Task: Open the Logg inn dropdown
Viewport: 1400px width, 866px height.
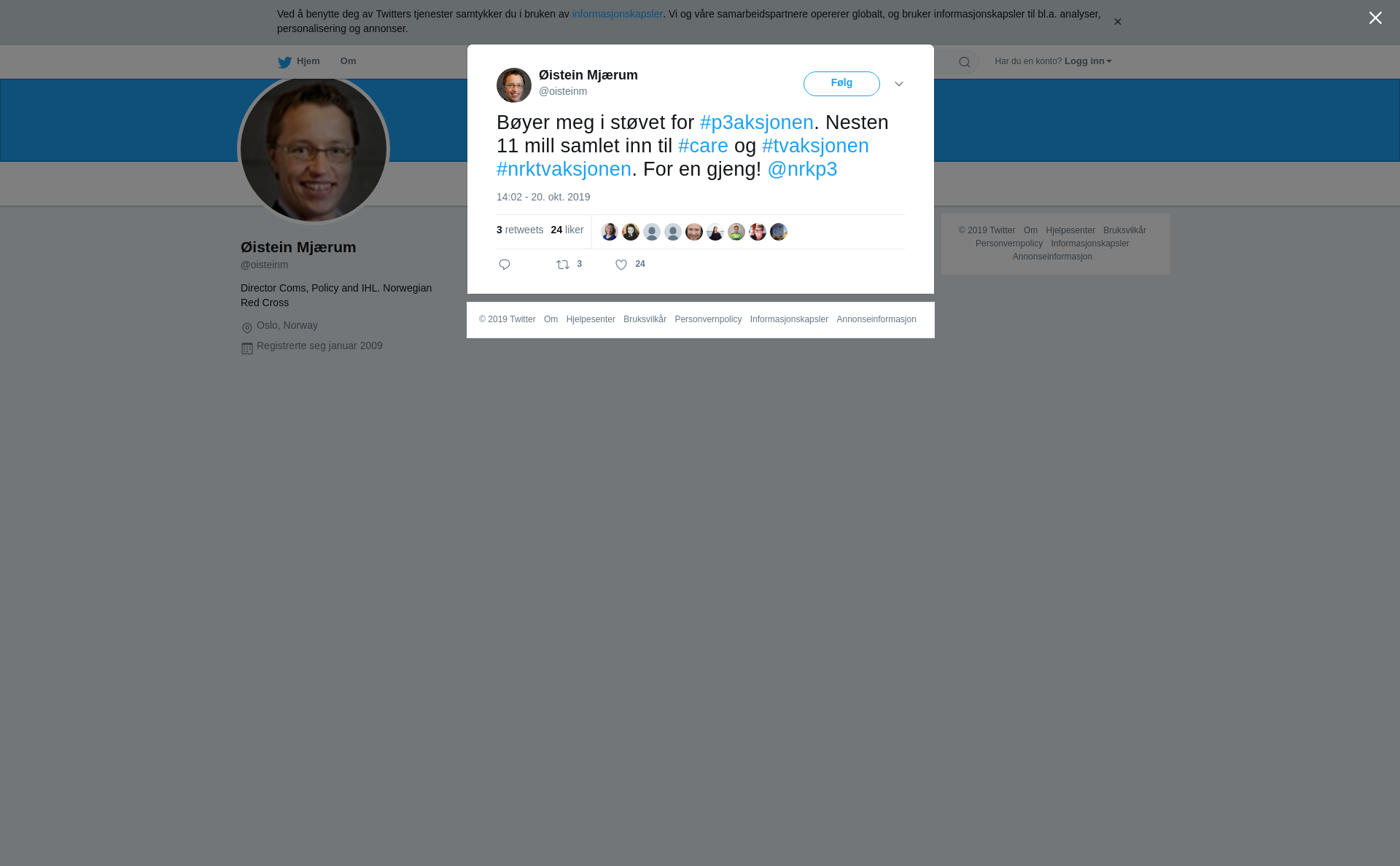Action: (x=1088, y=61)
